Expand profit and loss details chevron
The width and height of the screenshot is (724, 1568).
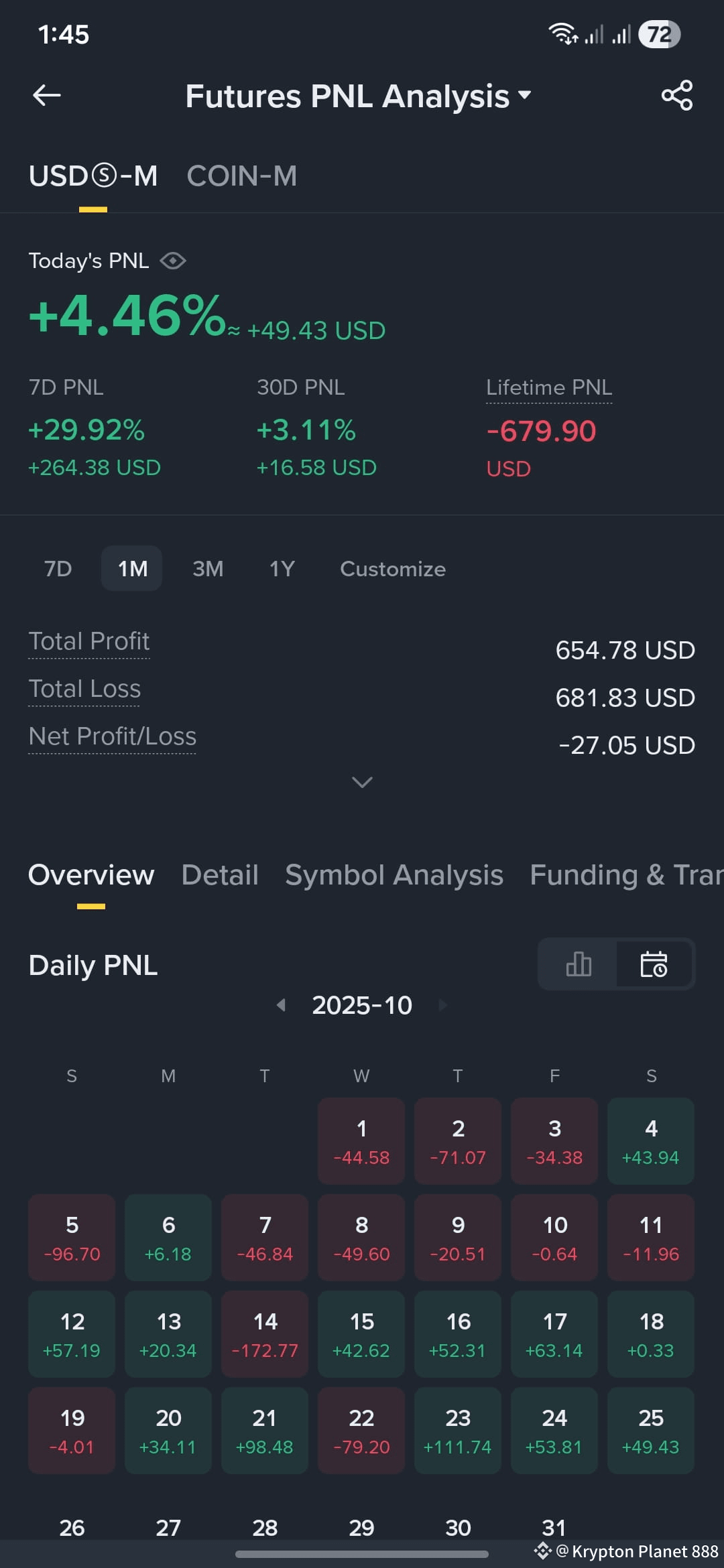(362, 782)
